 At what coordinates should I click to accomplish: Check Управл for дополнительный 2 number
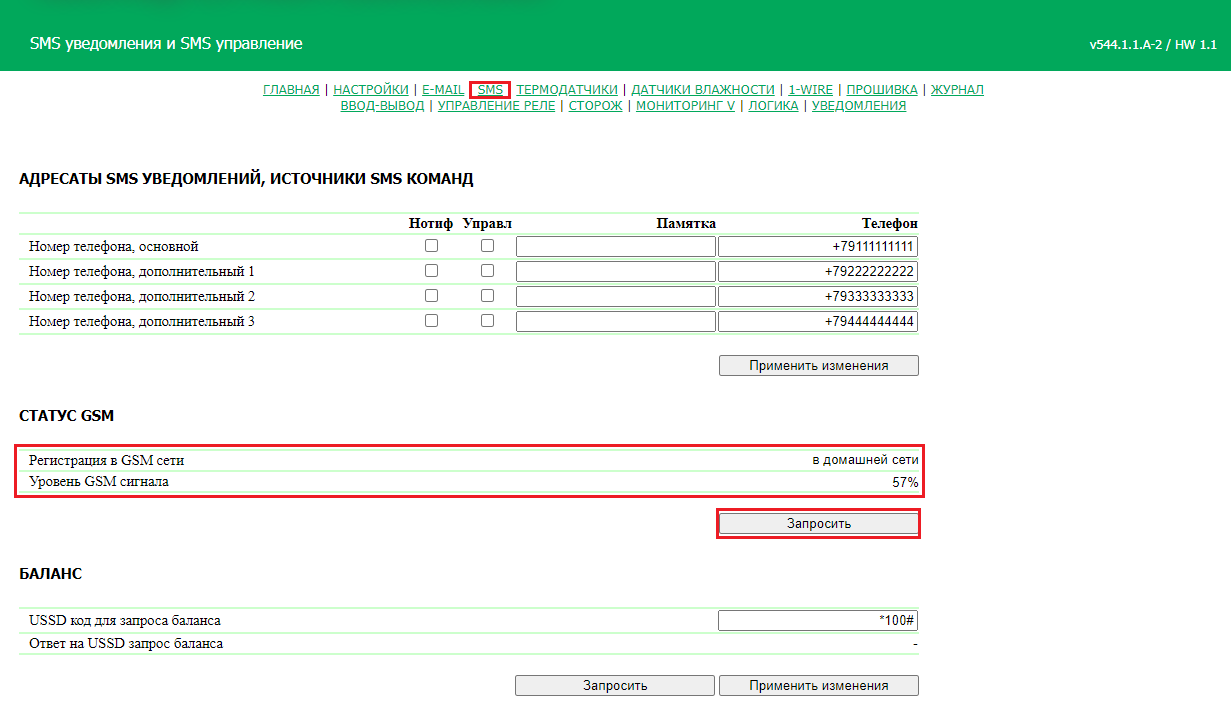[x=487, y=296]
